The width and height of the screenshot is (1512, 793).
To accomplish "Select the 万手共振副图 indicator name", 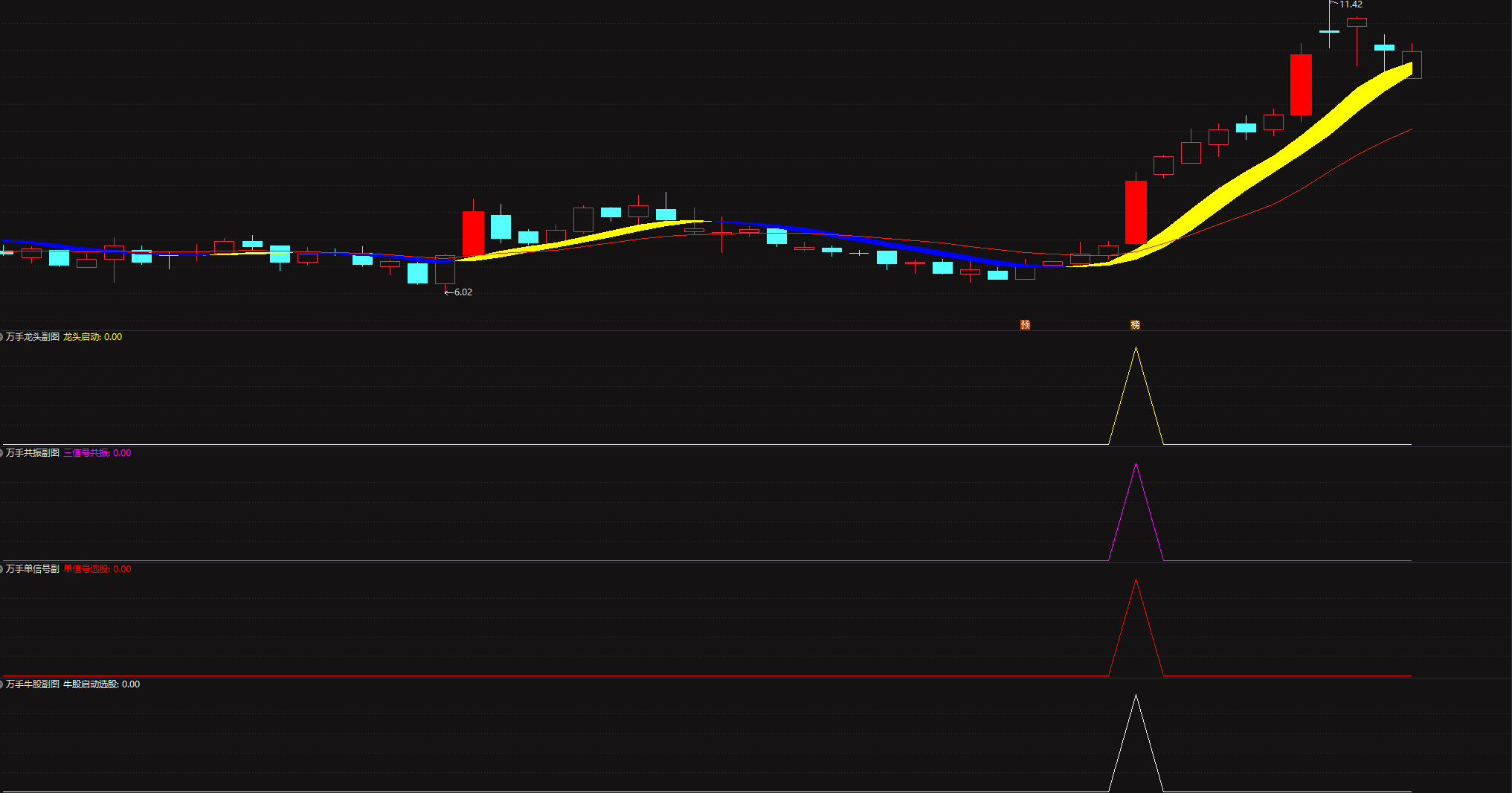I will (33, 453).
